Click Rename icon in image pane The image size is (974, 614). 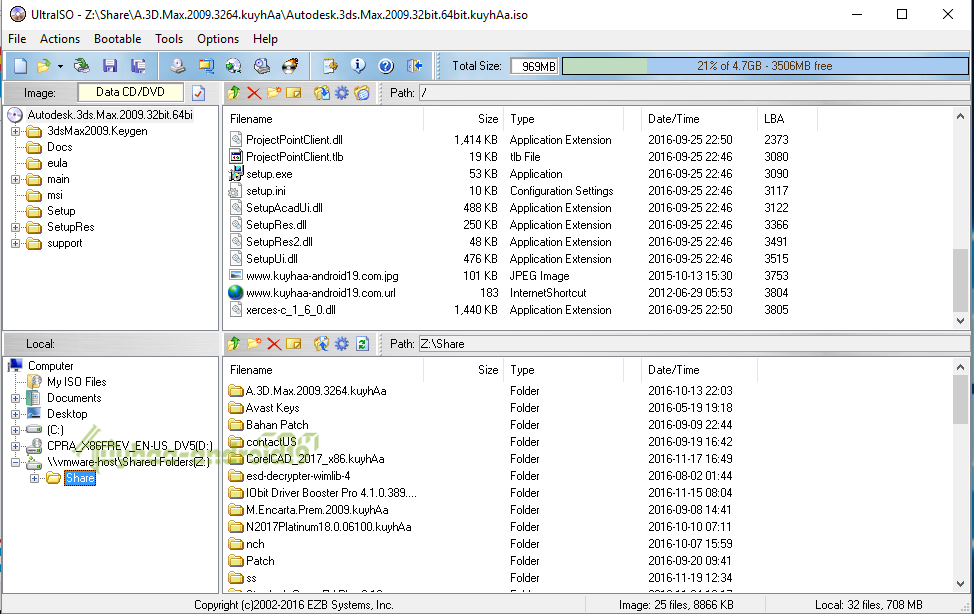click(294, 93)
